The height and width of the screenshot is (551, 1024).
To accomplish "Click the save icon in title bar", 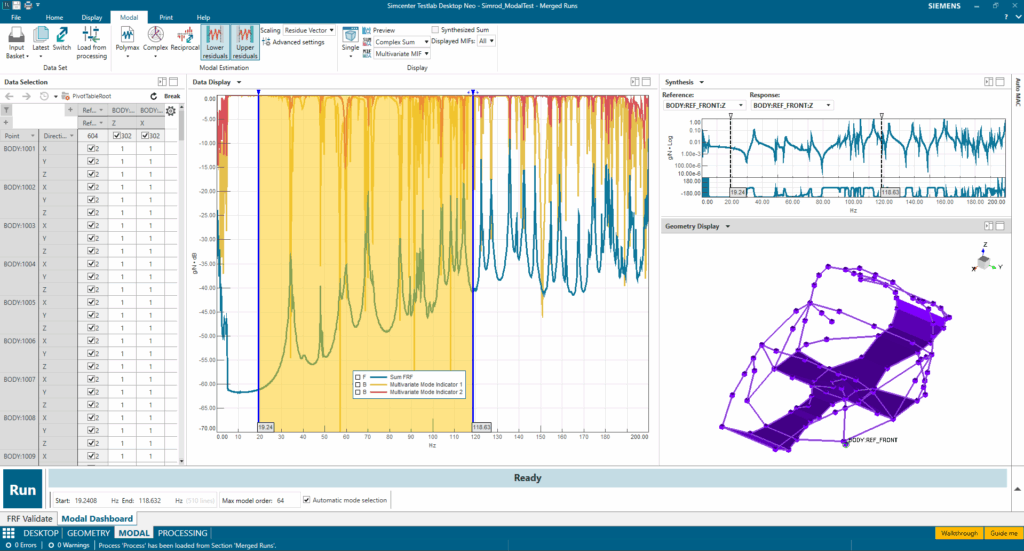I will (16, 5).
